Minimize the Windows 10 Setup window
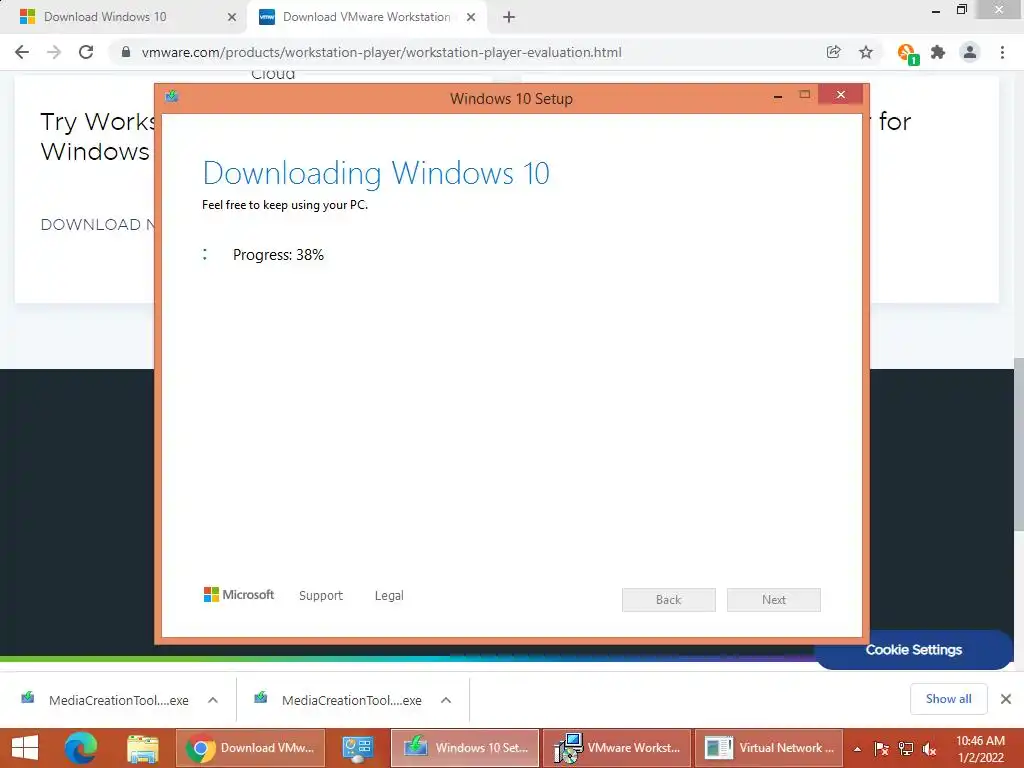The width and height of the screenshot is (1024, 768). (778, 96)
